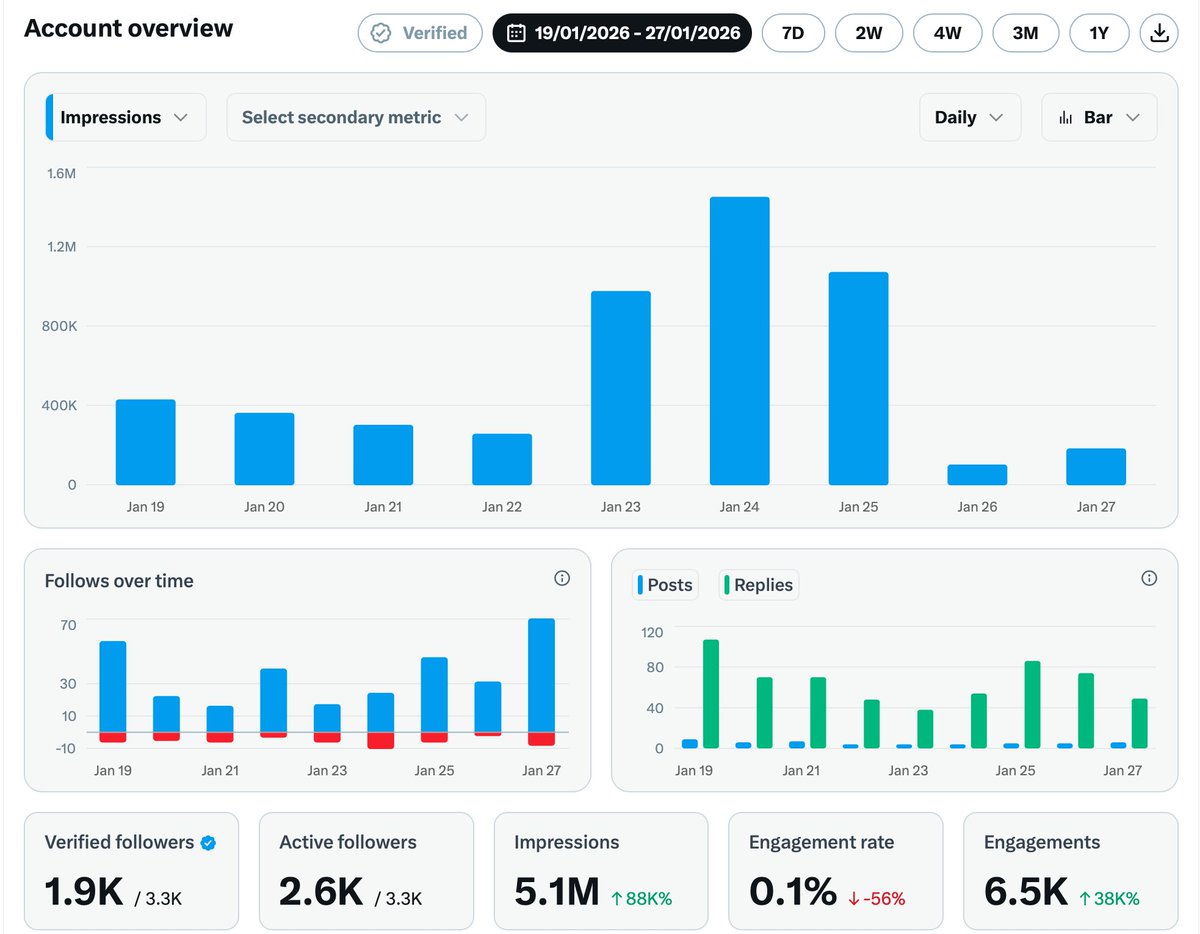This screenshot has height=934, width=1200.
Task: Click the 88K% impressions increase value
Action: (x=641, y=899)
